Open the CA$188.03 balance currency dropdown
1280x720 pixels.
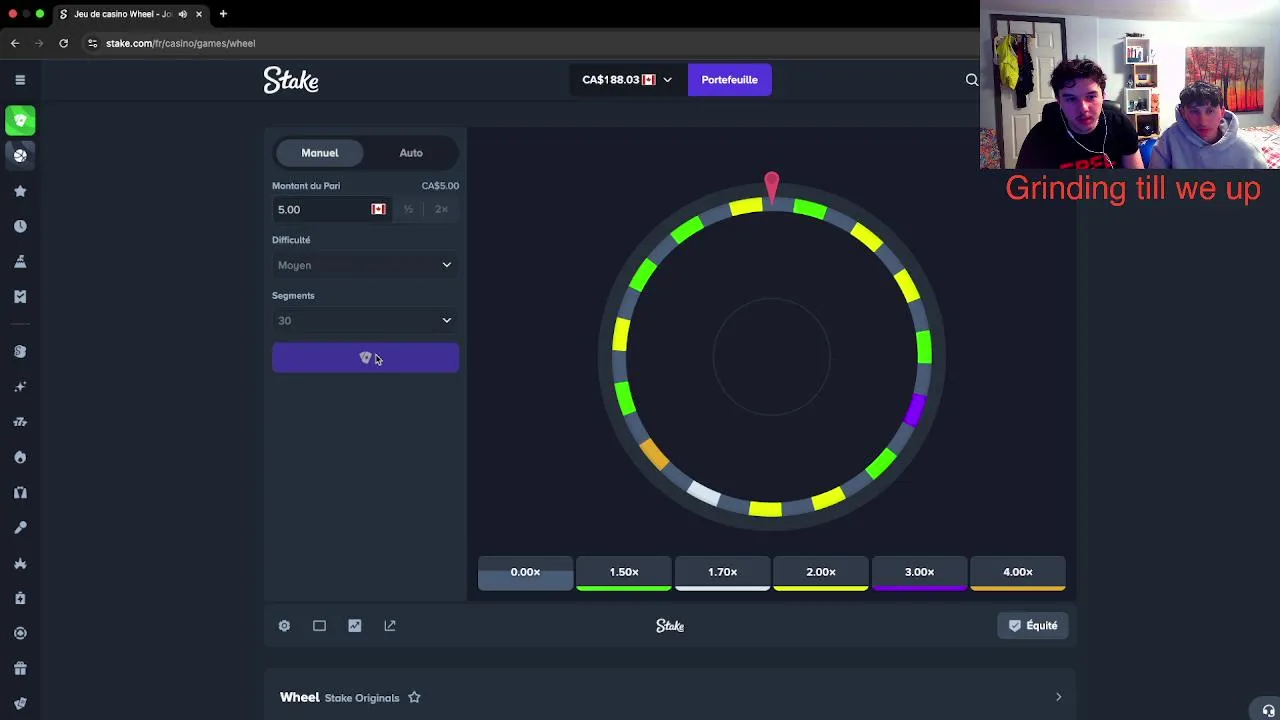tap(627, 80)
